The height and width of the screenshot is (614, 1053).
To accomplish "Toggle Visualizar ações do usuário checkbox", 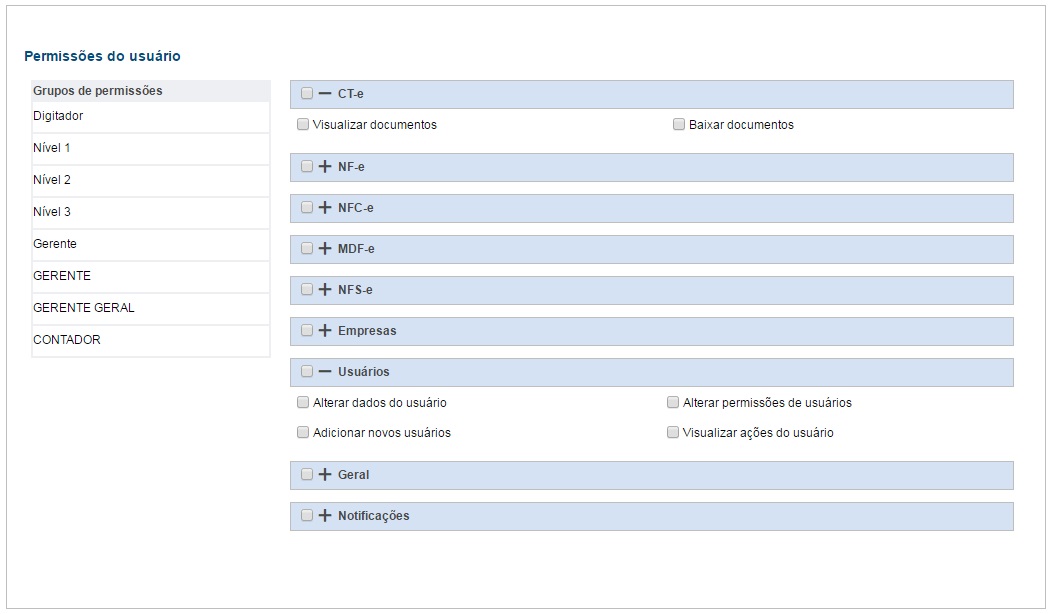I will (x=673, y=433).
